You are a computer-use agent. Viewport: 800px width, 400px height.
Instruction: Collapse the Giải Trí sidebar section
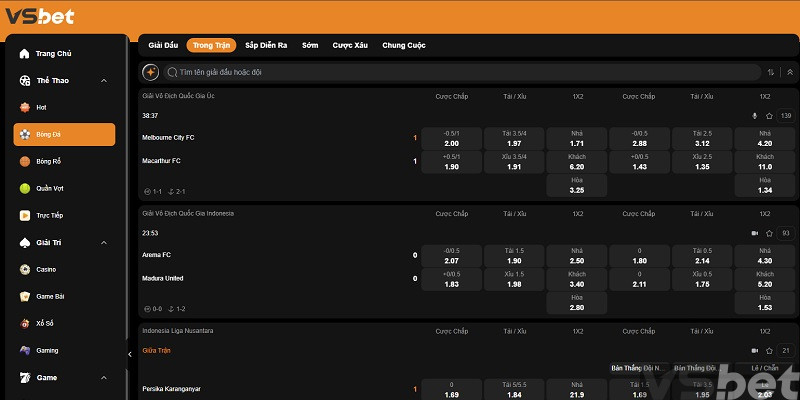tap(104, 242)
